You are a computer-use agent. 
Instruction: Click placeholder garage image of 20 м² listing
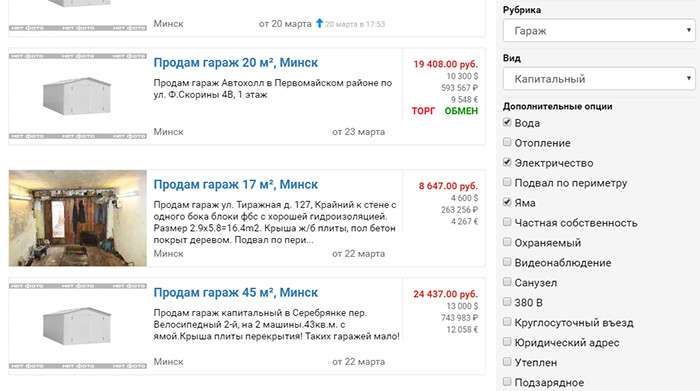(x=78, y=96)
